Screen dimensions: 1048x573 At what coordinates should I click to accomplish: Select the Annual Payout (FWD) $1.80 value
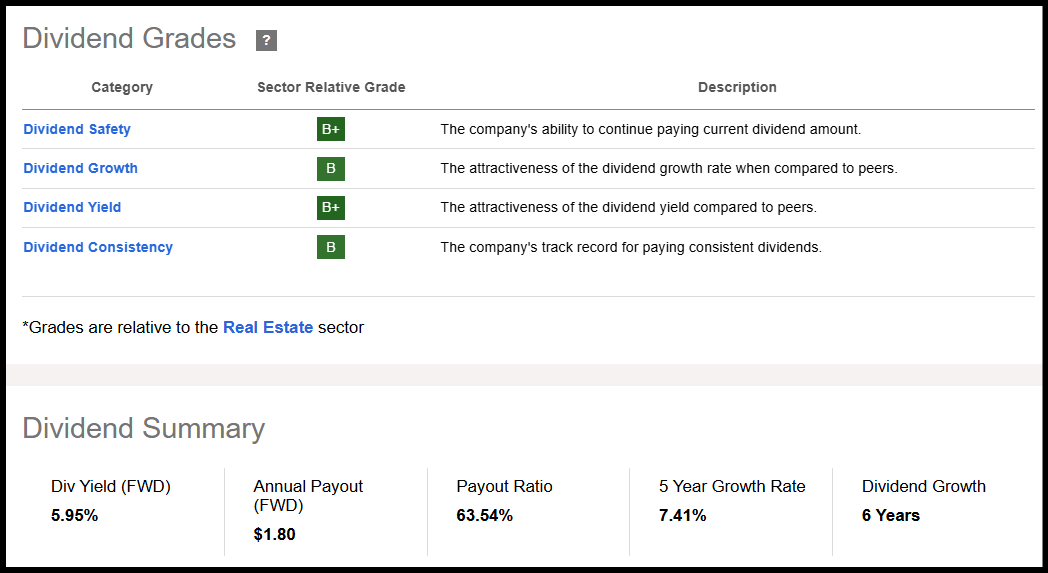(x=275, y=534)
